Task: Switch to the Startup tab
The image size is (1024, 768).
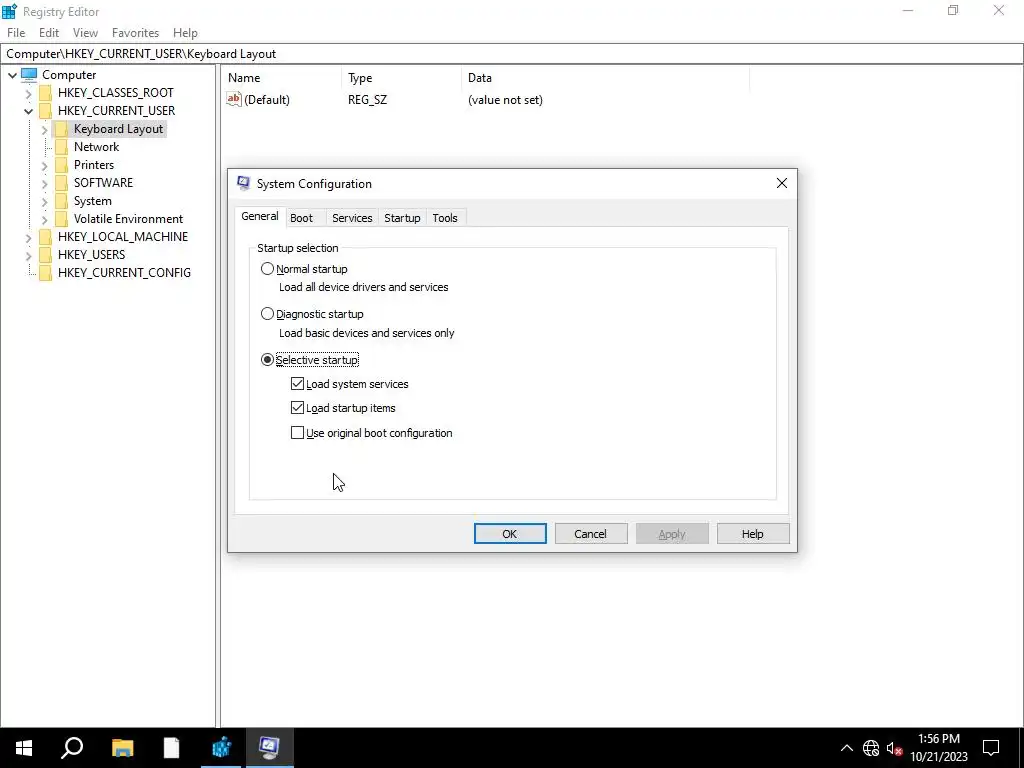Action: tap(402, 218)
